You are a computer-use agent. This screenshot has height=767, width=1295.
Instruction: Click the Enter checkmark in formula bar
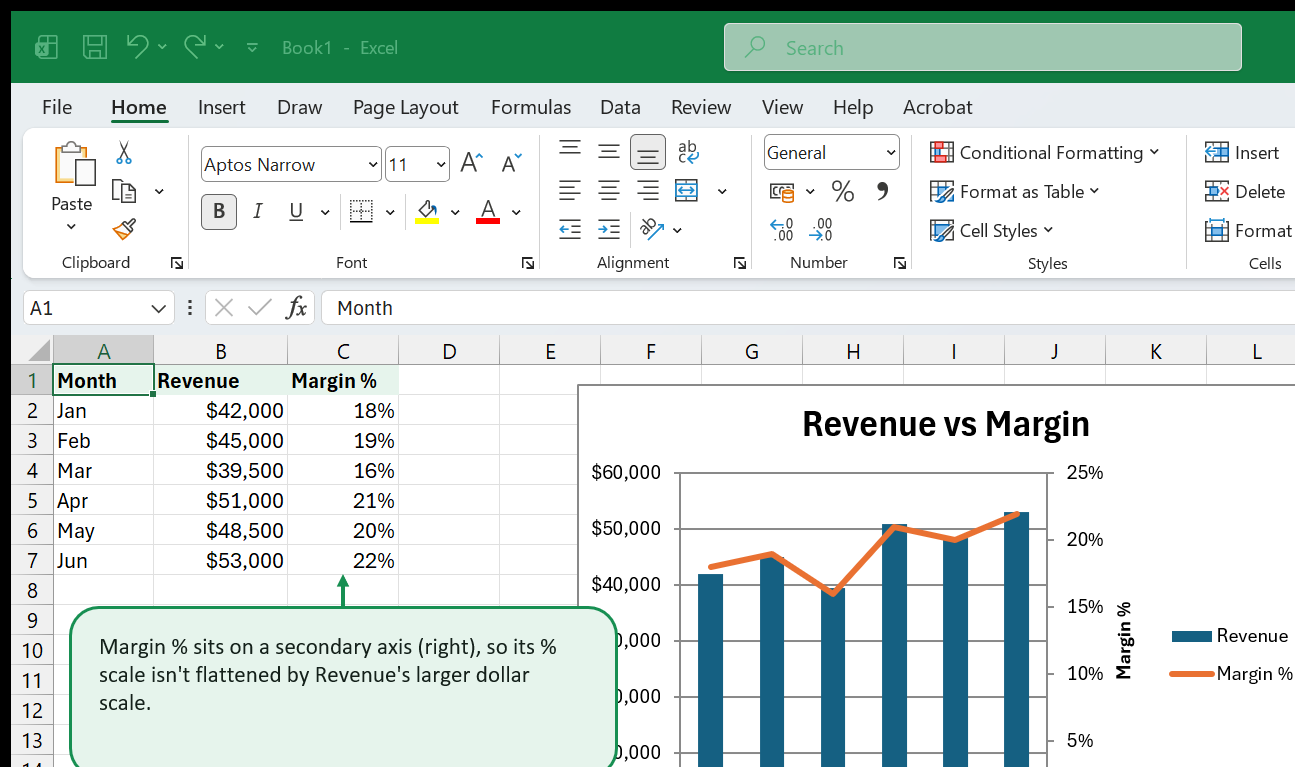[x=260, y=308]
